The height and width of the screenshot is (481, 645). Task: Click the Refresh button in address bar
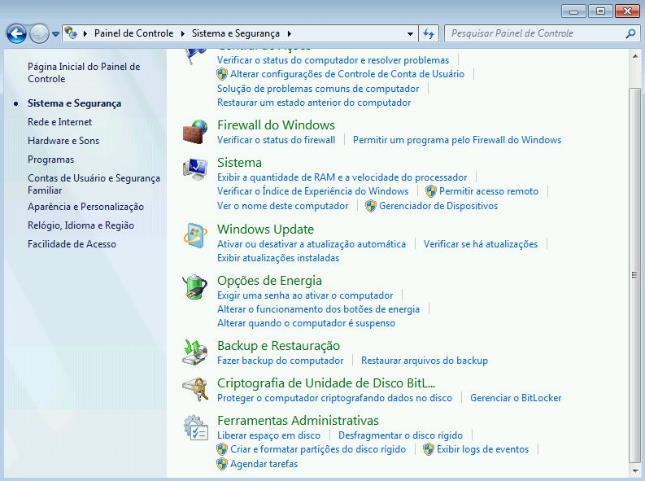(429, 34)
